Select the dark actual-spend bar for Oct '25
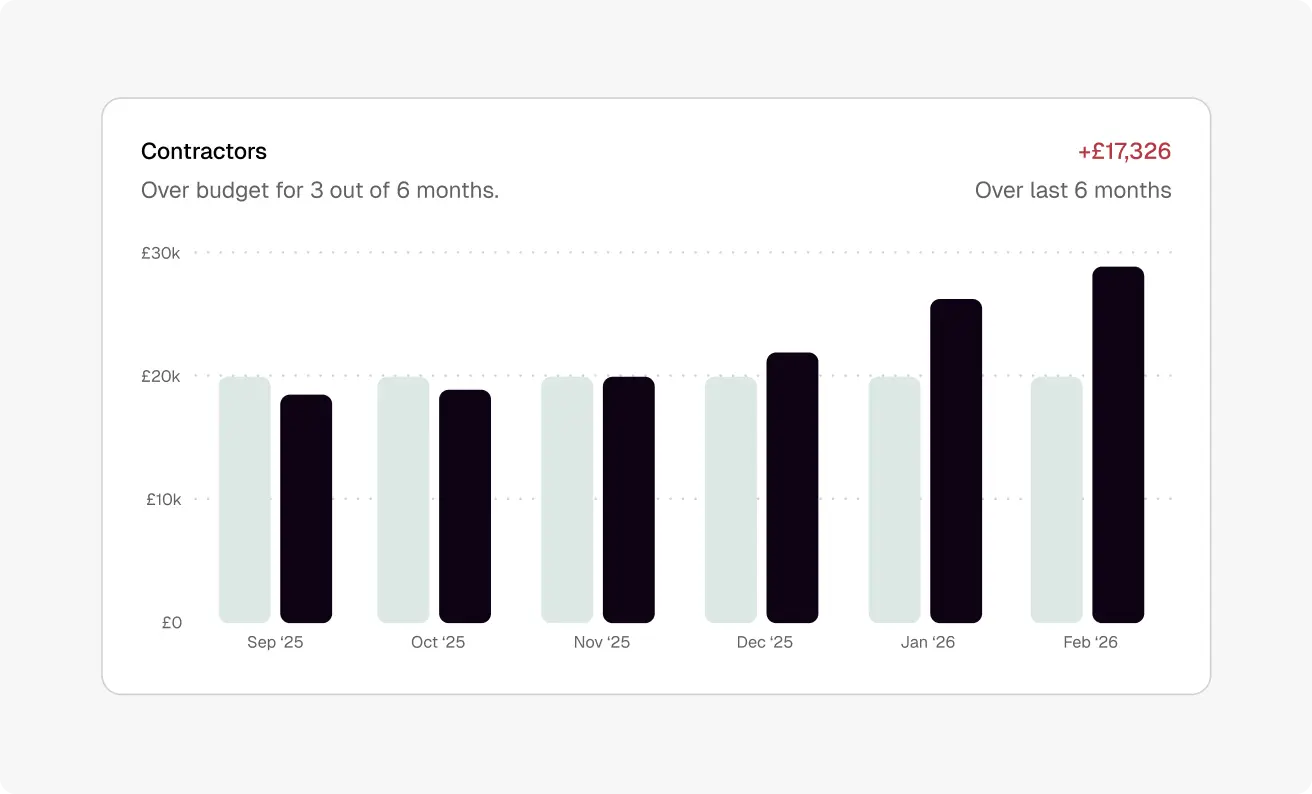Viewport: 1312px width, 794px height. 465,506
